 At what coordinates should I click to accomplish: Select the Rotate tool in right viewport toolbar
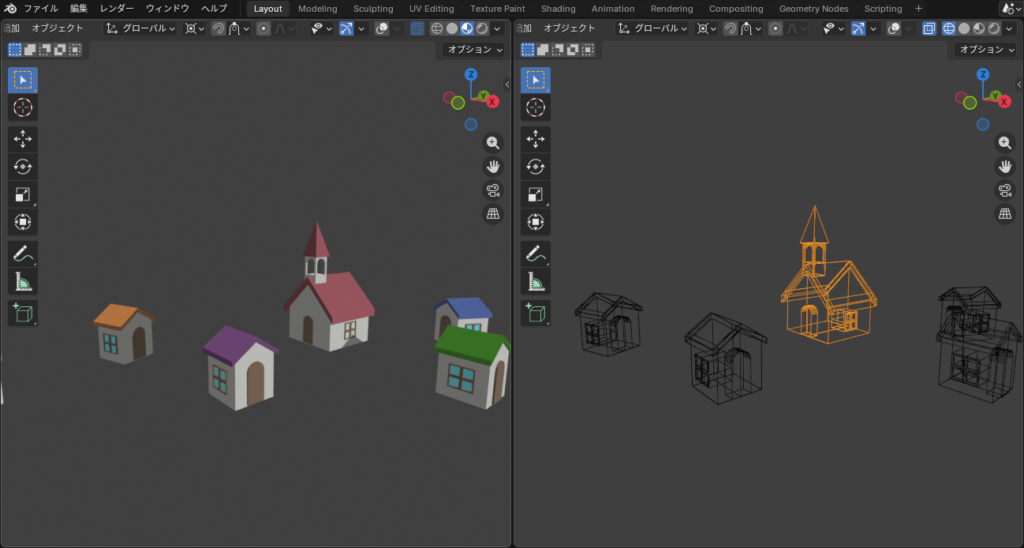pos(536,166)
